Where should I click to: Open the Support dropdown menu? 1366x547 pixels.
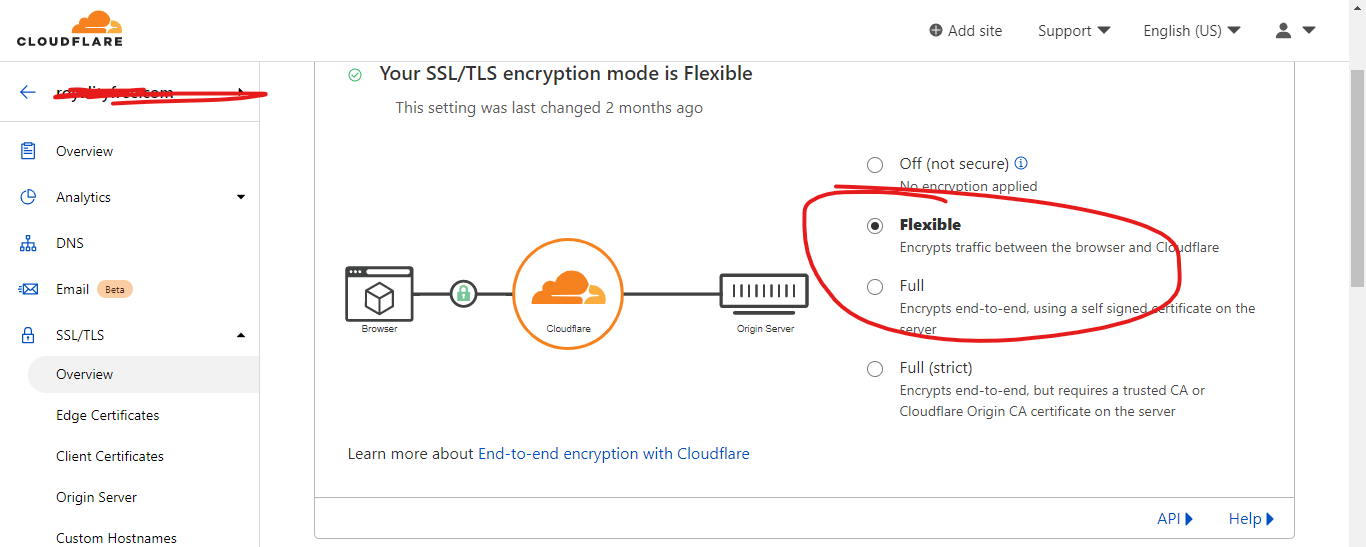coord(1074,31)
